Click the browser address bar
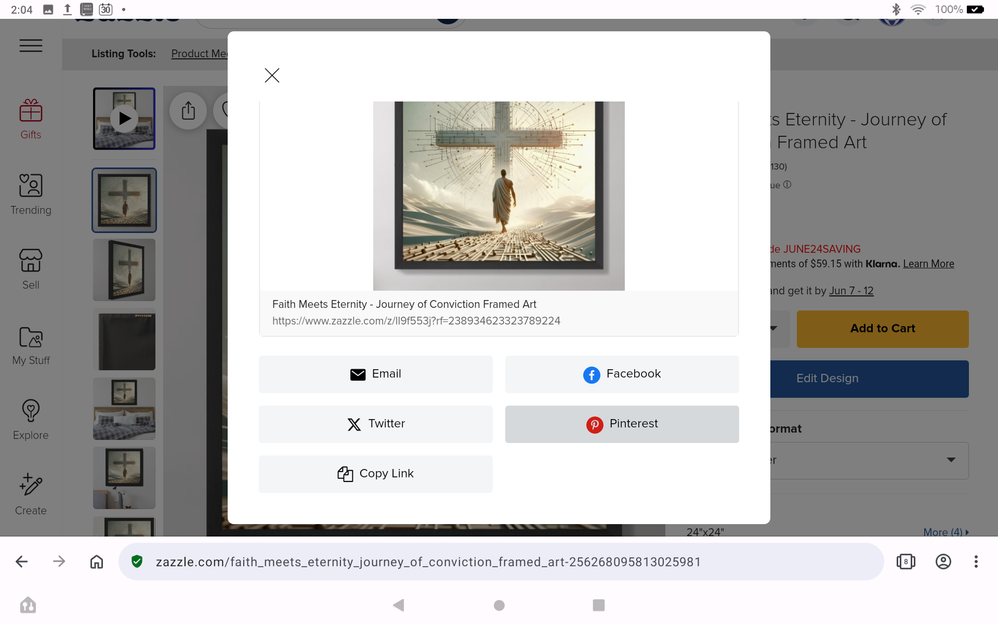Viewport: 998px width, 624px height. 500,562
